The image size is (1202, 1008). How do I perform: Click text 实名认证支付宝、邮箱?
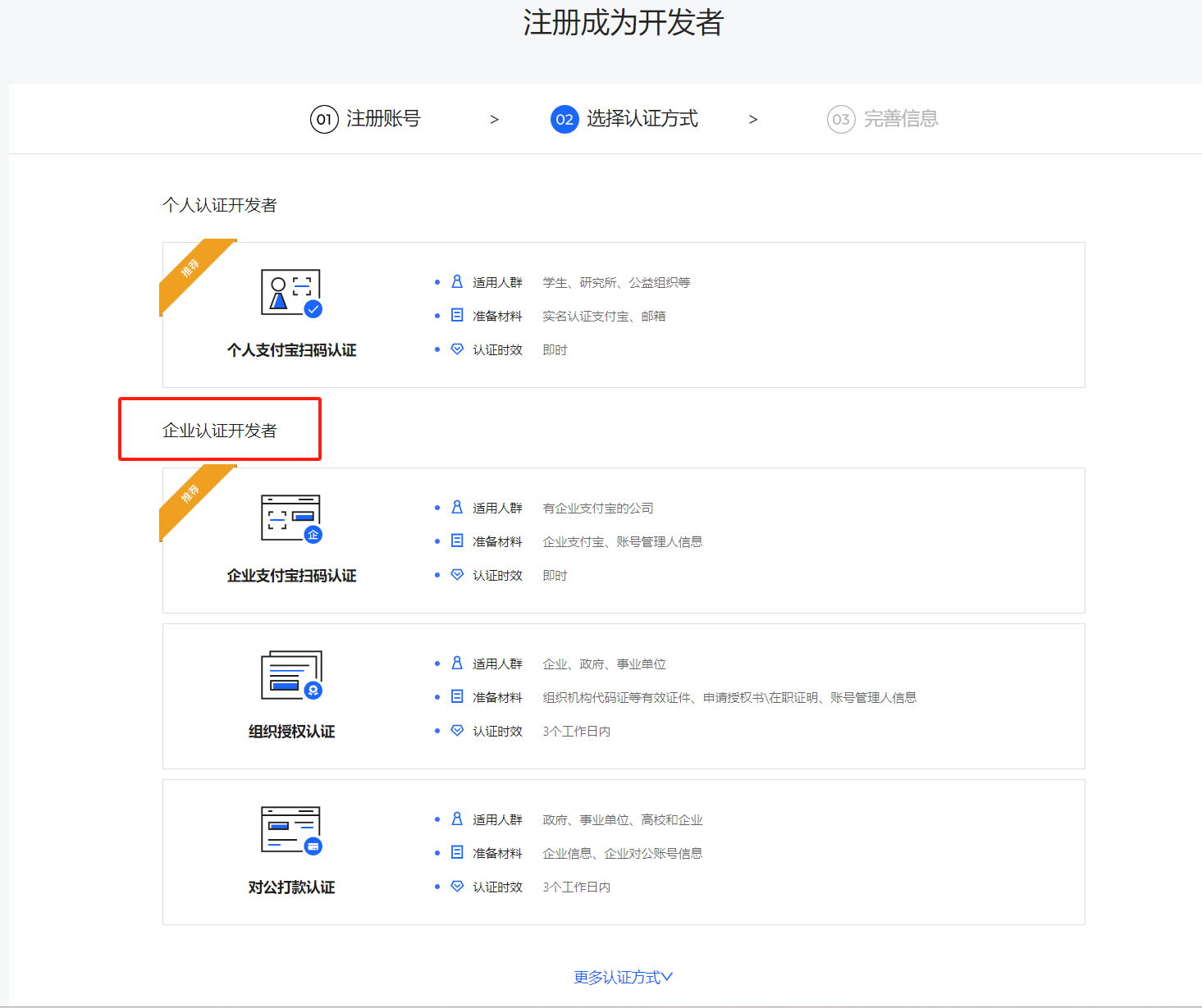604,316
